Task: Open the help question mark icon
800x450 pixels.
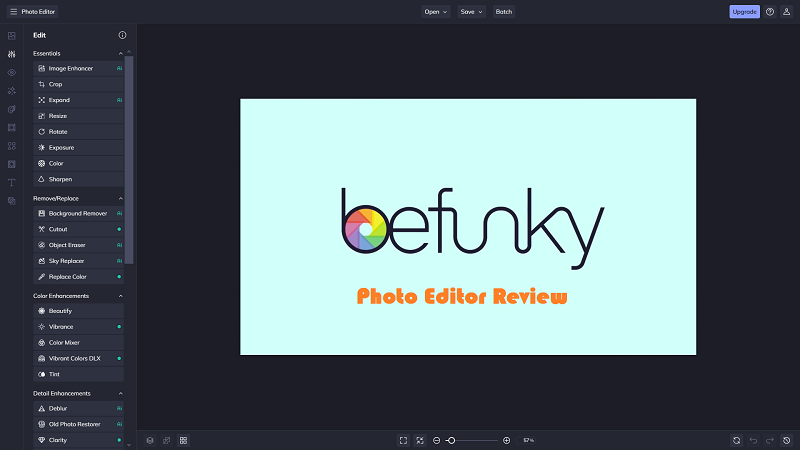Action: [770, 12]
